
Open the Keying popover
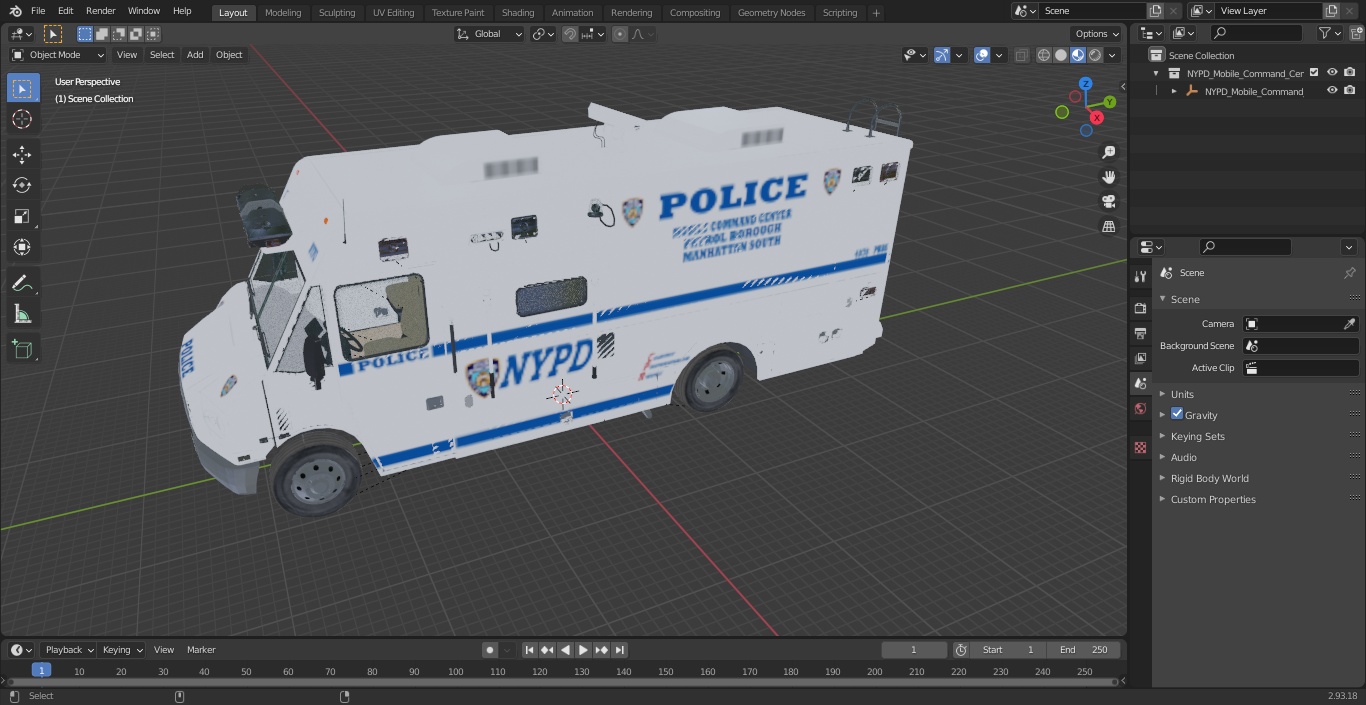pos(121,650)
